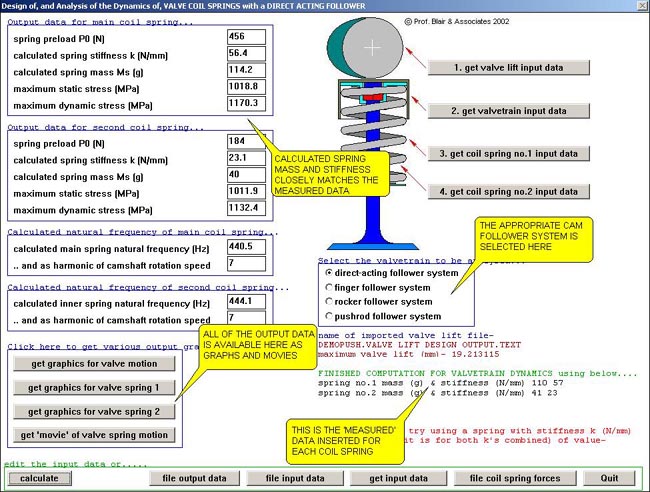Click inner spring camshaft harmonic field
Screen dimensions: 650x492
(x=246, y=317)
